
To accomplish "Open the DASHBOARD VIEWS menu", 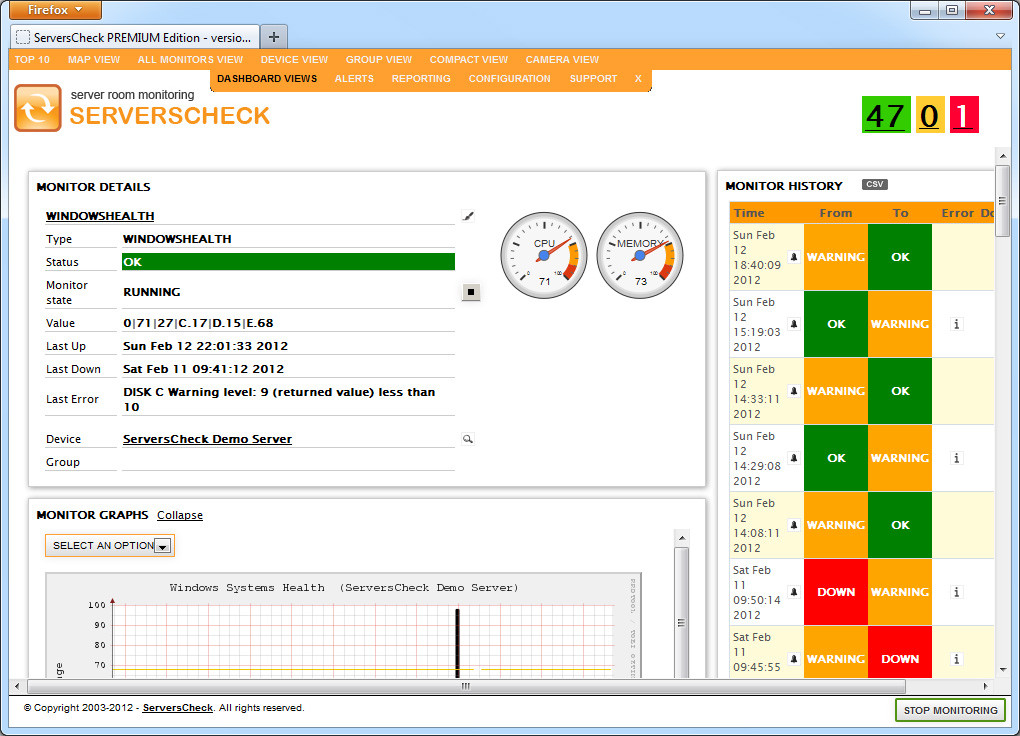I will pos(267,79).
